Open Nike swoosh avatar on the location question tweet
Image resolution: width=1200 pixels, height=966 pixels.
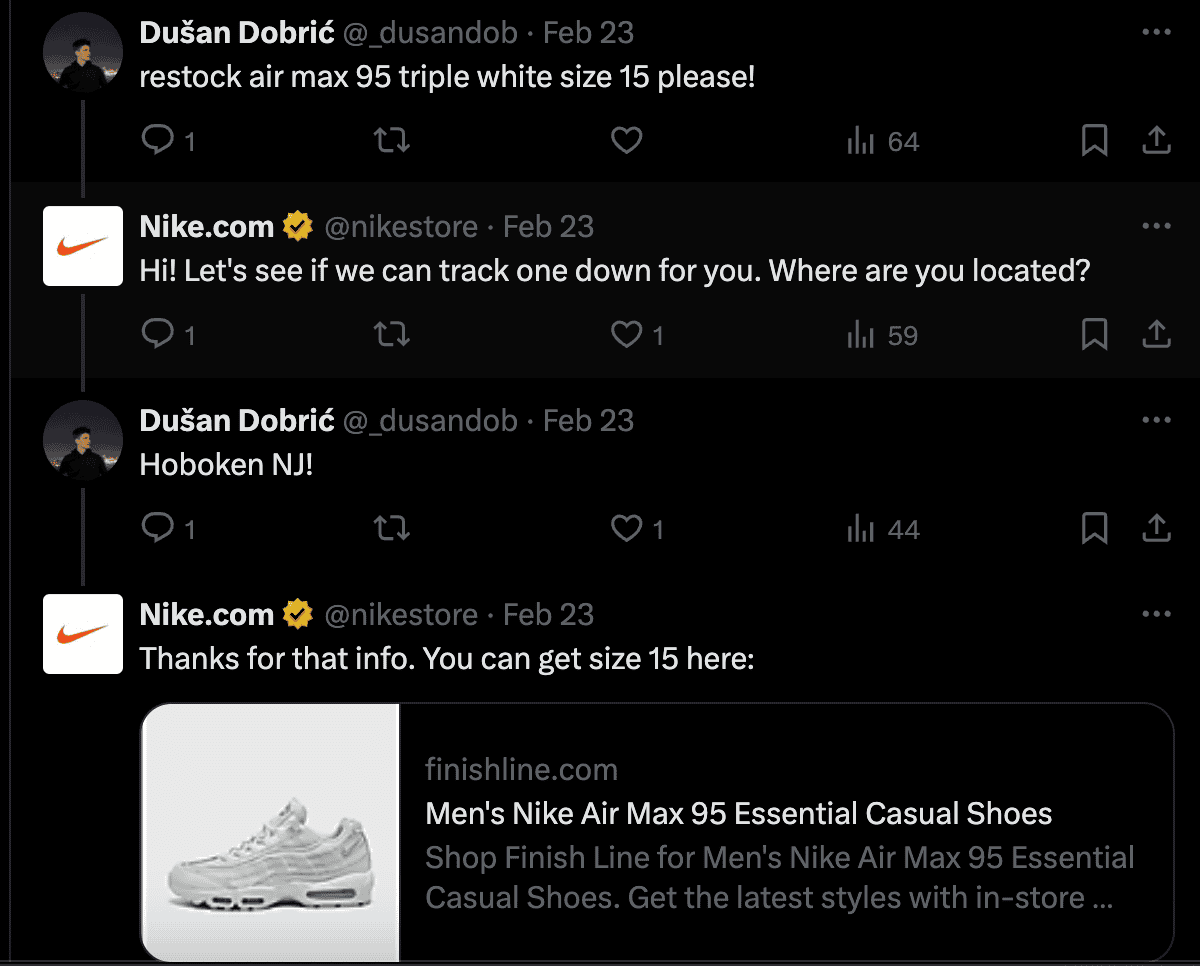click(x=83, y=246)
